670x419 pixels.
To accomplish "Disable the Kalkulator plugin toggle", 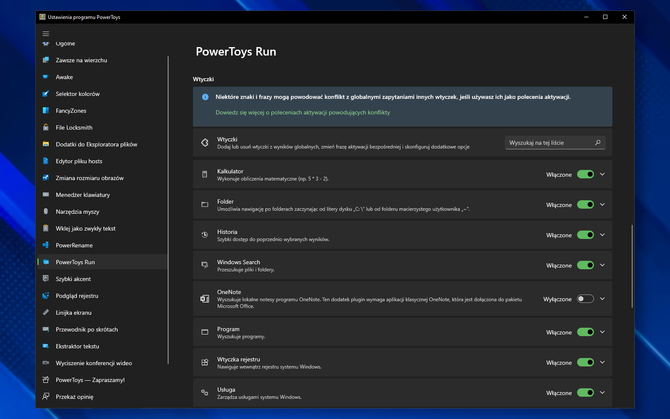I will pyautogui.click(x=585, y=174).
